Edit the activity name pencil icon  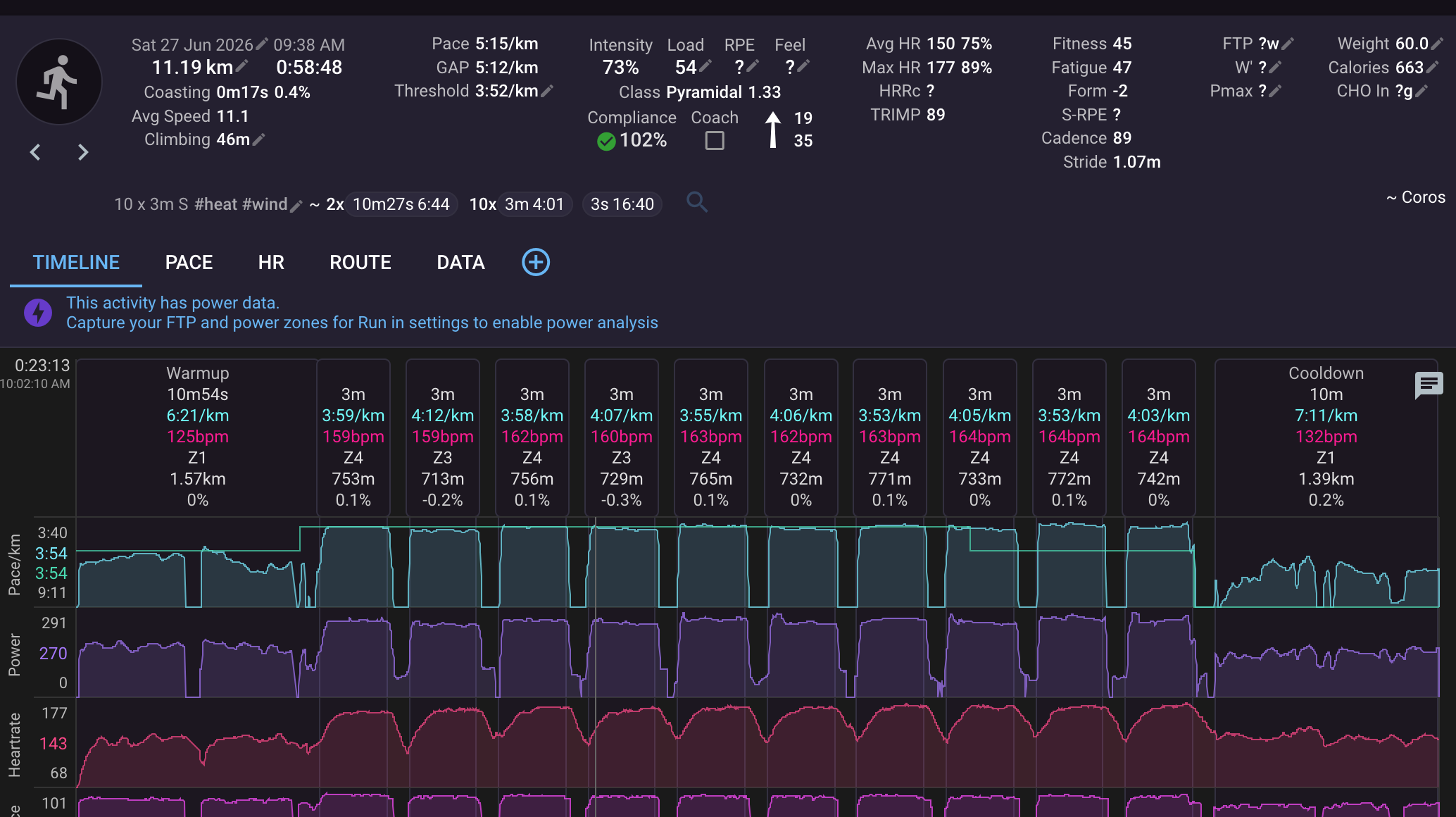(x=296, y=206)
